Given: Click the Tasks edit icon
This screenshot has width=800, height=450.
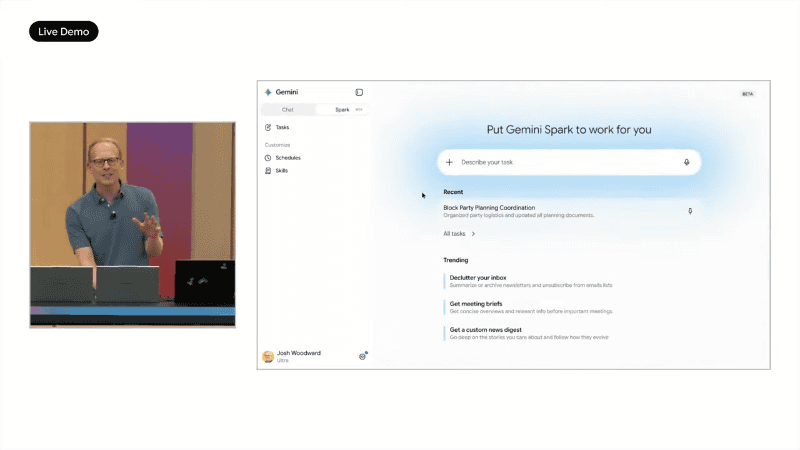Looking at the screenshot, I should click(268, 128).
